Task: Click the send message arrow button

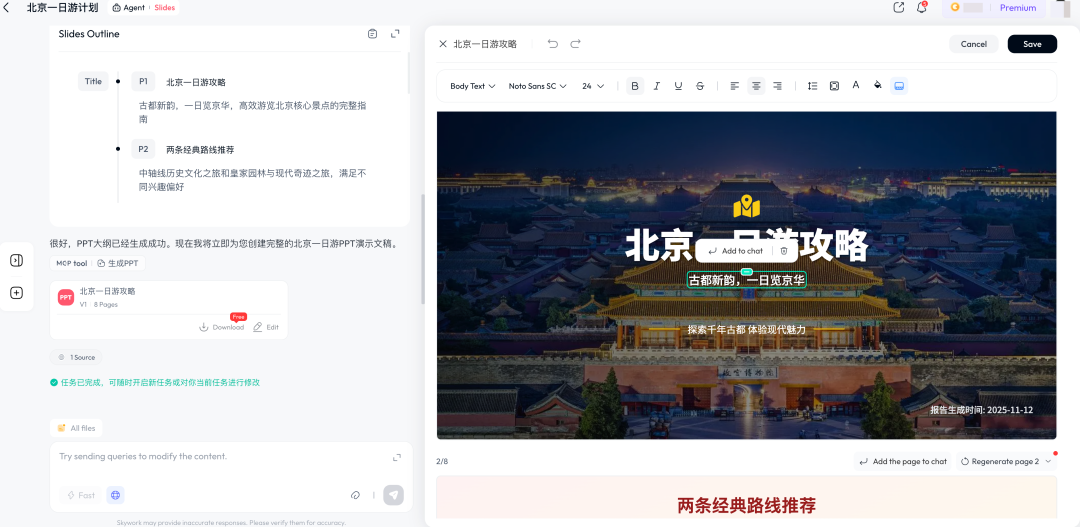Action: tap(394, 495)
